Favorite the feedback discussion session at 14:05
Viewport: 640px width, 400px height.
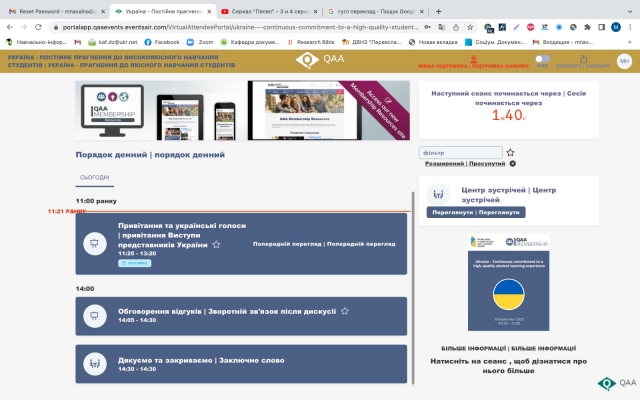(x=345, y=311)
